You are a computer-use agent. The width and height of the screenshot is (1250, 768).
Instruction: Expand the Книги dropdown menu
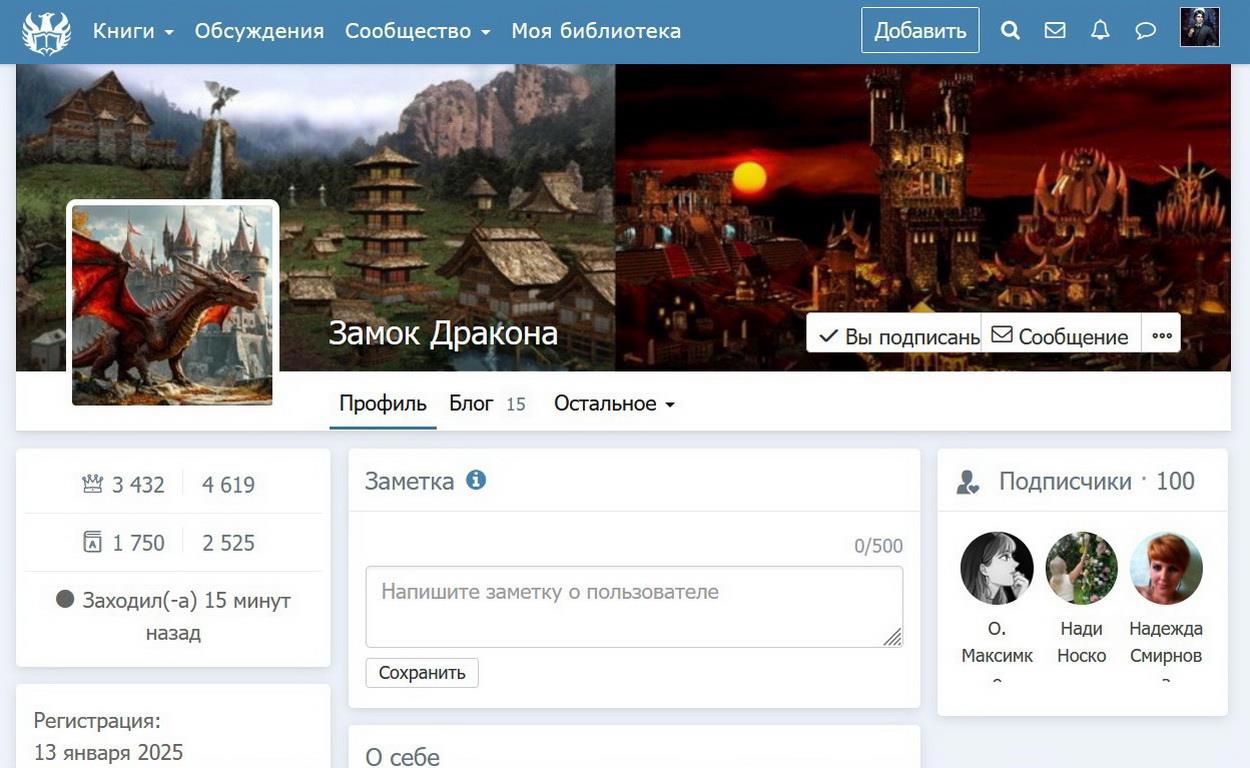[133, 31]
